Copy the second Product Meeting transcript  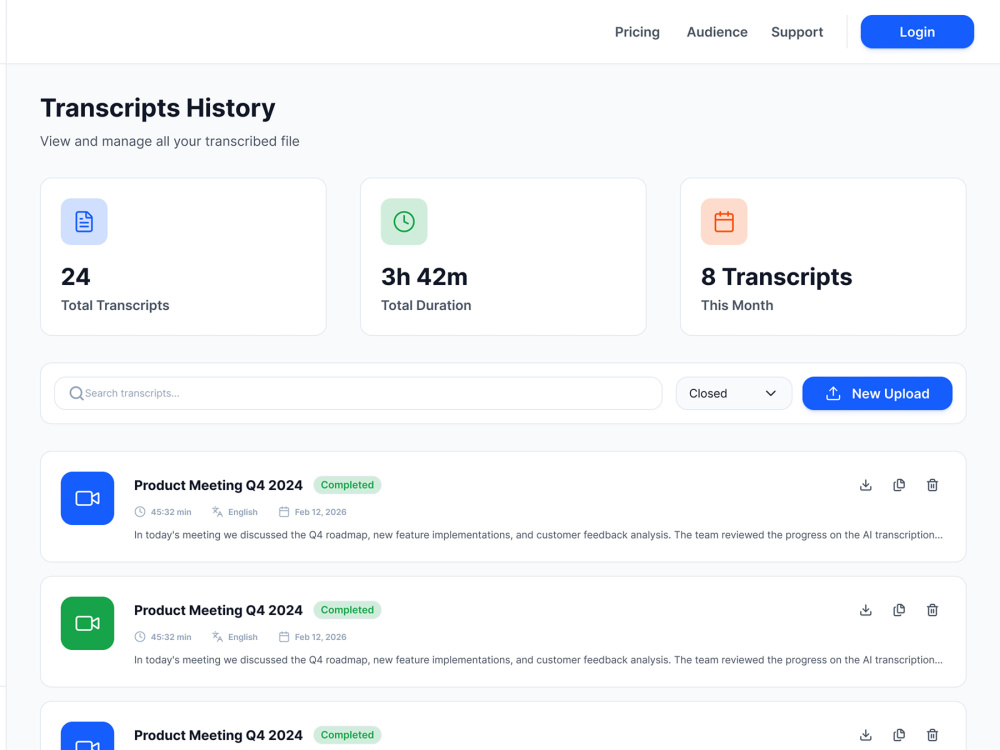click(899, 610)
